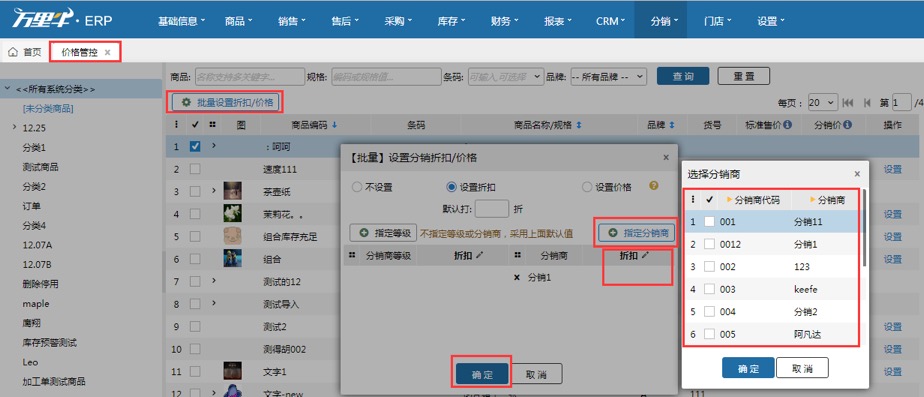Expand the 测试的12 row
The height and width of the screenshot is (397, 924).
pyautogui.click(x=214, y=280)
